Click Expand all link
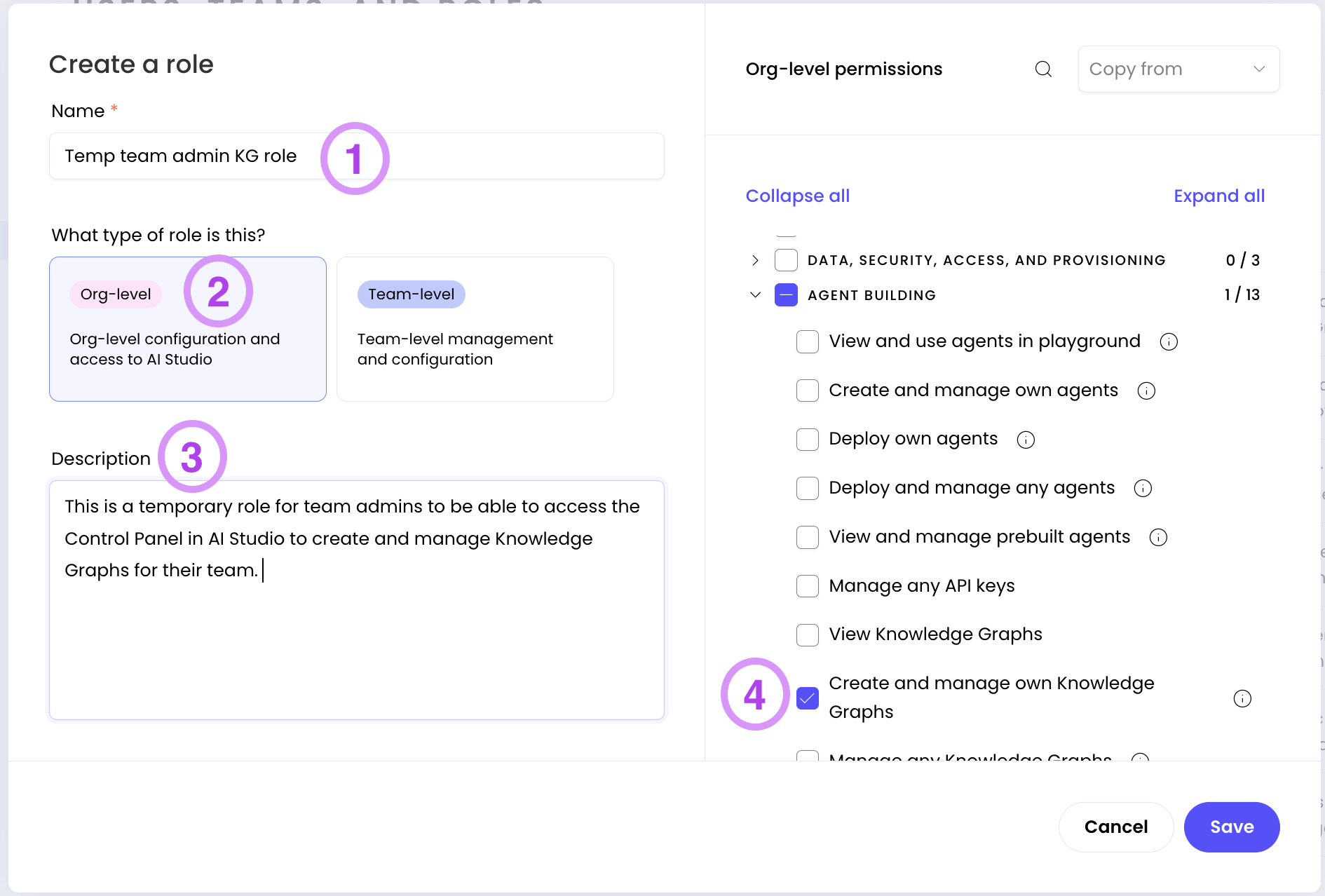Screen dimensions: 1325x896 pyautogui.click(x=1219, y=196)
